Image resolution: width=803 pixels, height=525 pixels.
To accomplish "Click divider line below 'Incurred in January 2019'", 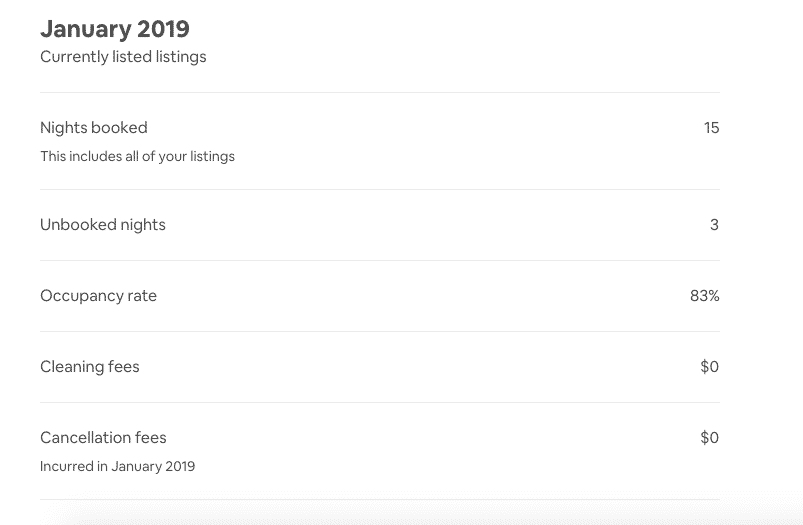I will 380,500.
